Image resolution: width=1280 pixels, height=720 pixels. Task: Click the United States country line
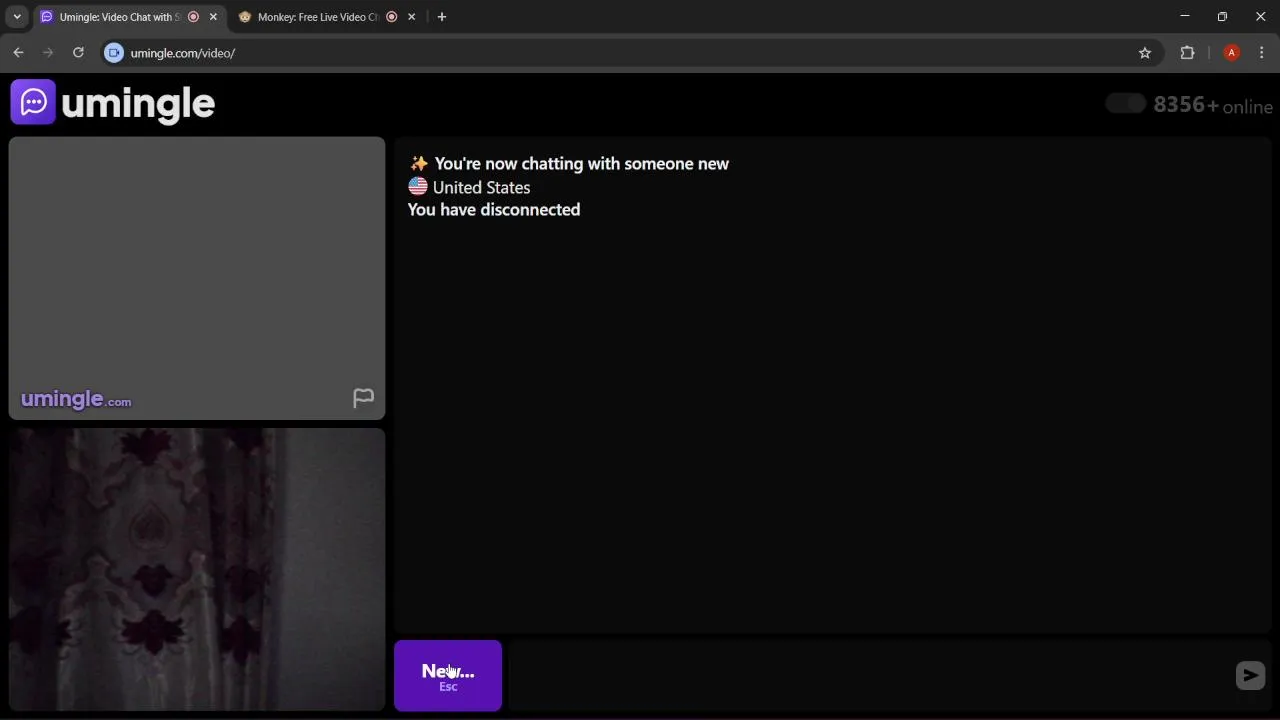(x=469, y=187)
